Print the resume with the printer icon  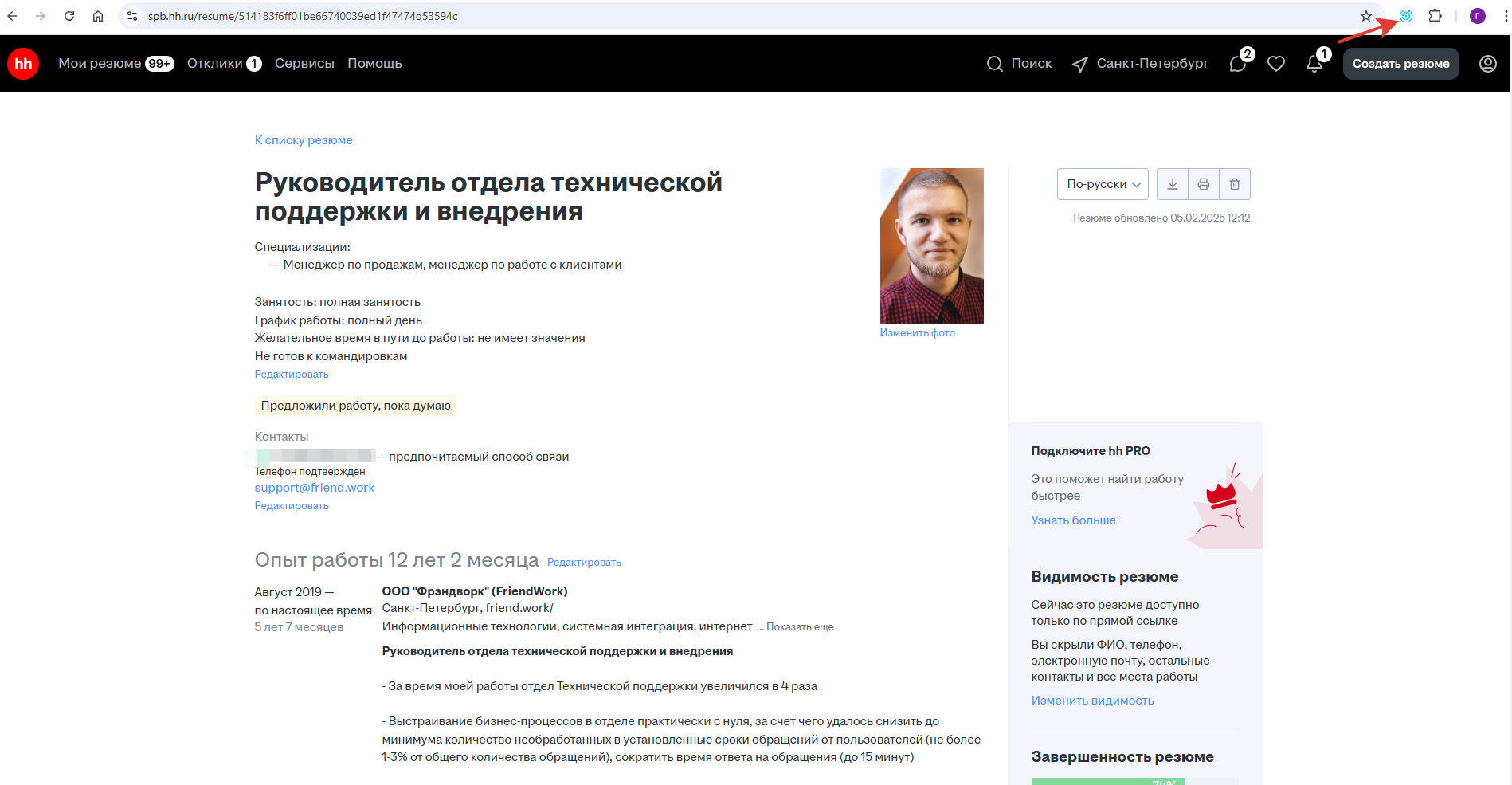click(1203, 184)
